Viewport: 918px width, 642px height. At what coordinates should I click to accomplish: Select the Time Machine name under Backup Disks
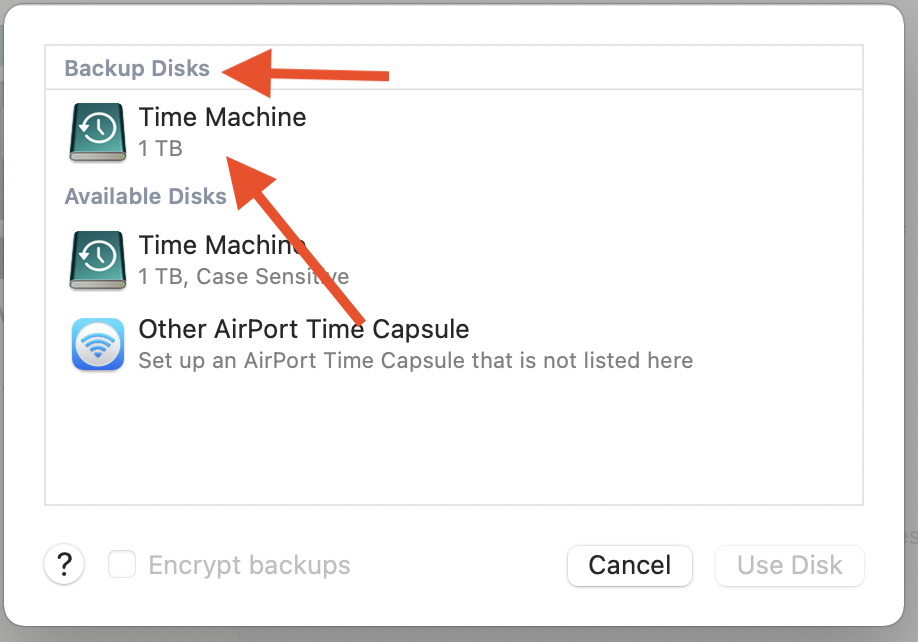point(222,117)
